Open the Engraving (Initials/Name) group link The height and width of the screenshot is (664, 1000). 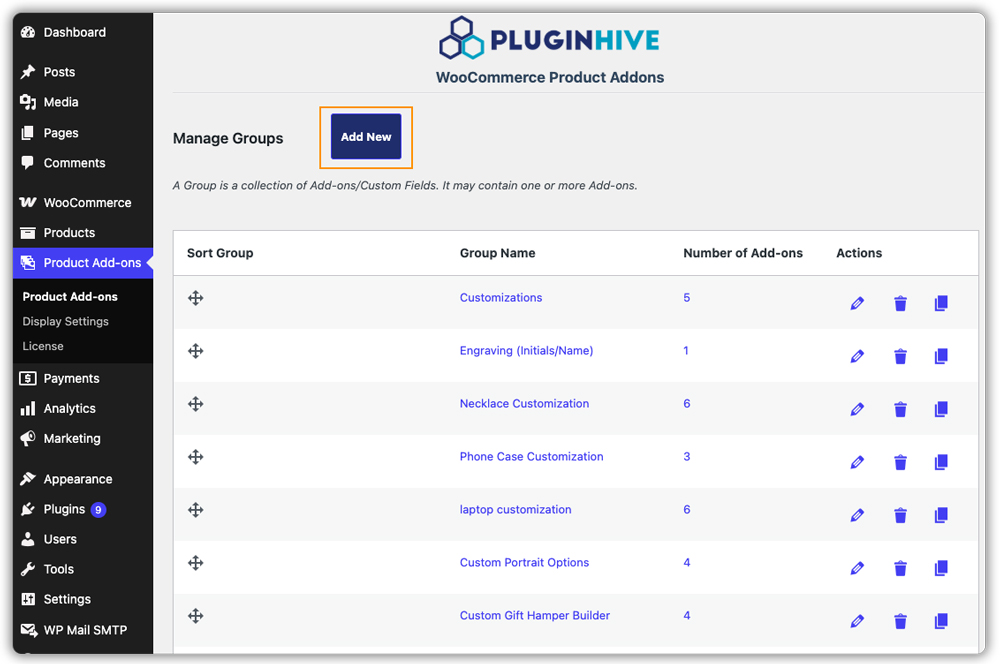pos(526,351)
